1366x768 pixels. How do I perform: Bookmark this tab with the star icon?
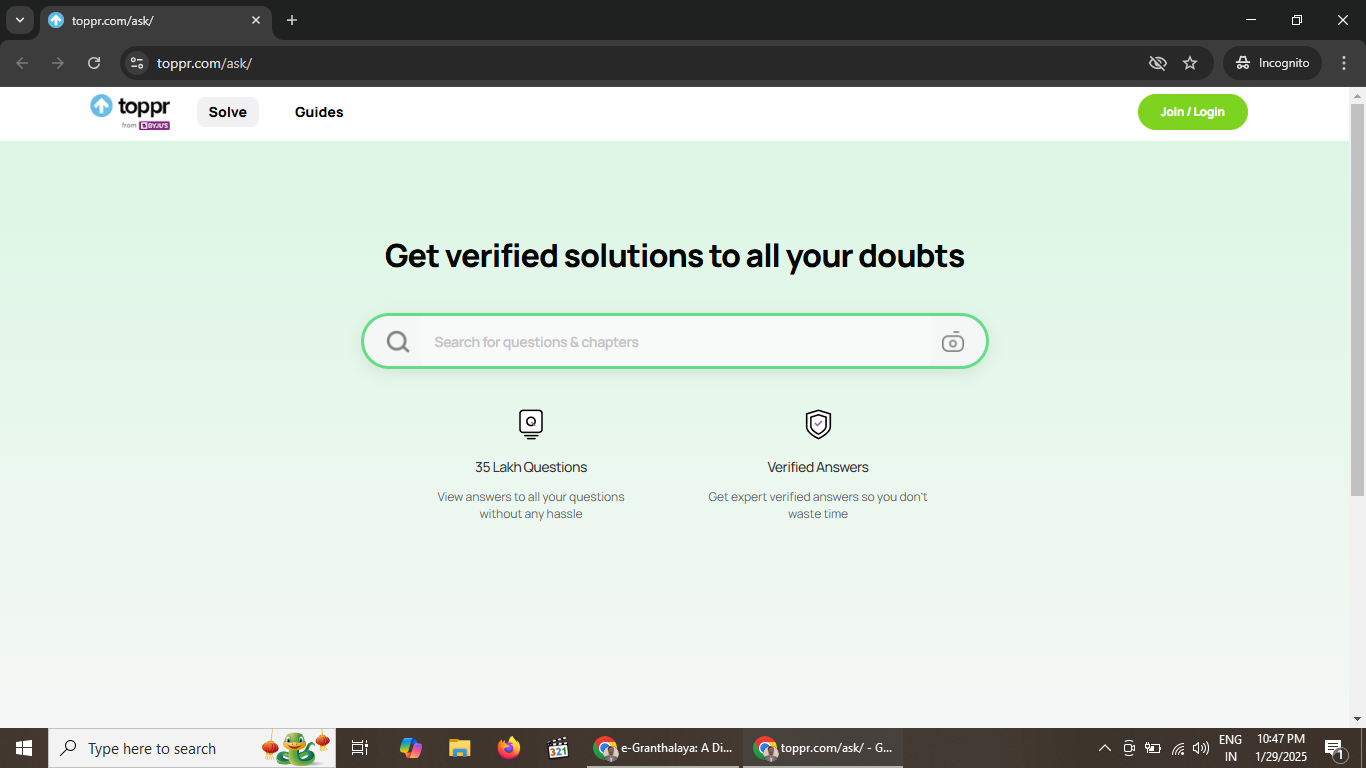pos(1190,63)
